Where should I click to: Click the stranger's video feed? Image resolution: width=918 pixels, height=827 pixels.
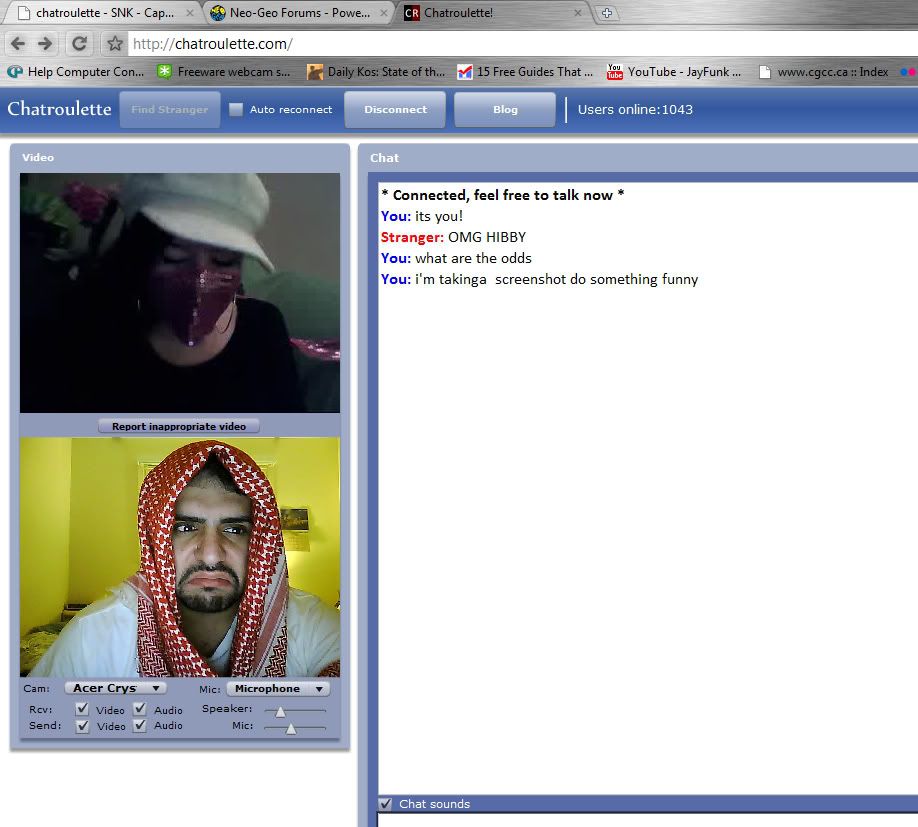tap(180, 293)
